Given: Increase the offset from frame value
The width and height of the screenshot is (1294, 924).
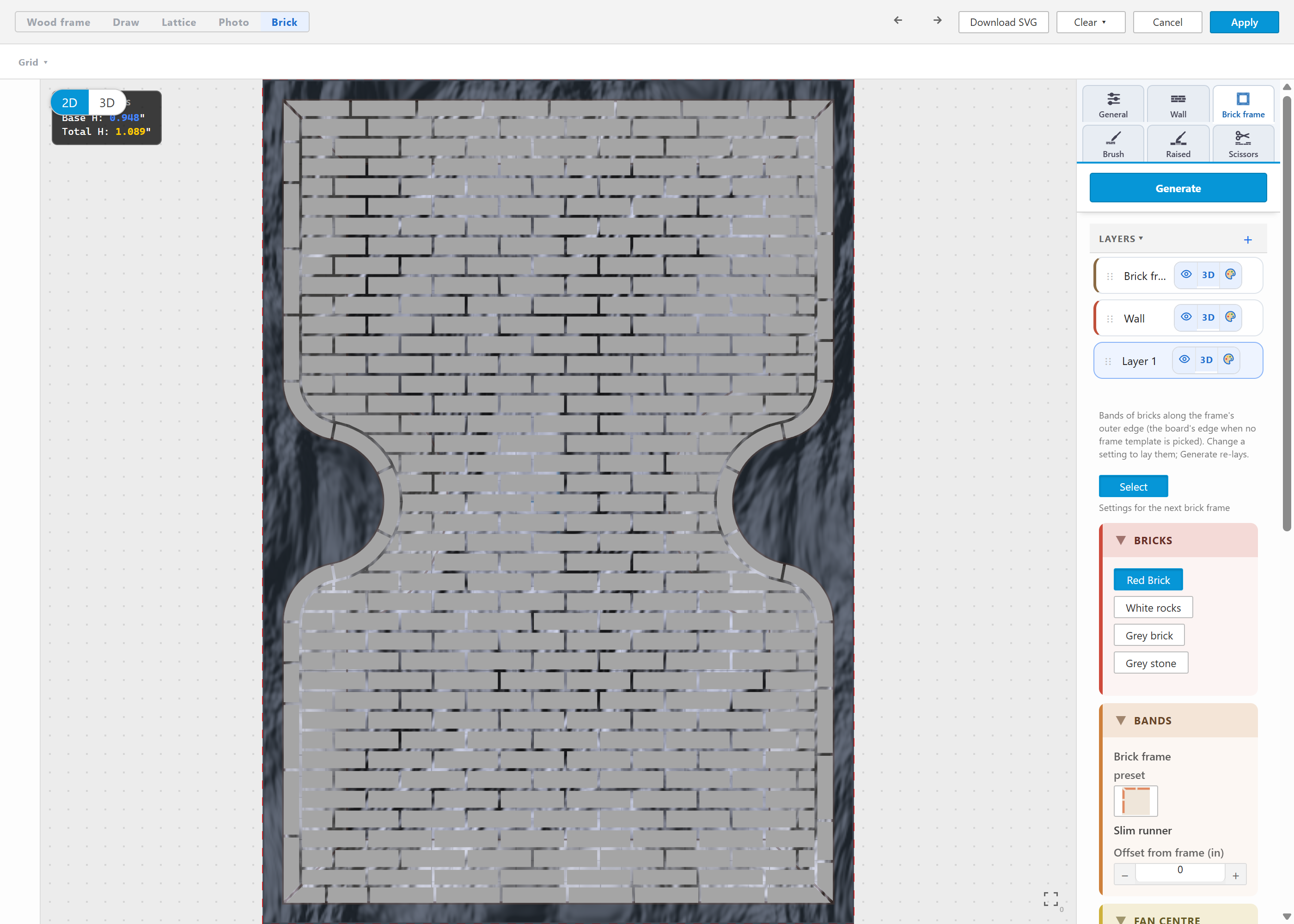Looking at the screenshot, I should (x=1235, y=875).
